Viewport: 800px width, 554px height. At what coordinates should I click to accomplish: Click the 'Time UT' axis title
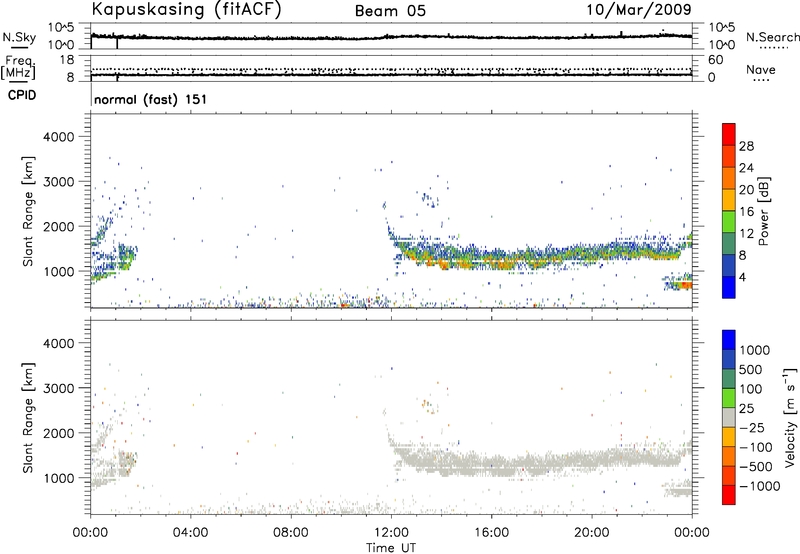391,548
